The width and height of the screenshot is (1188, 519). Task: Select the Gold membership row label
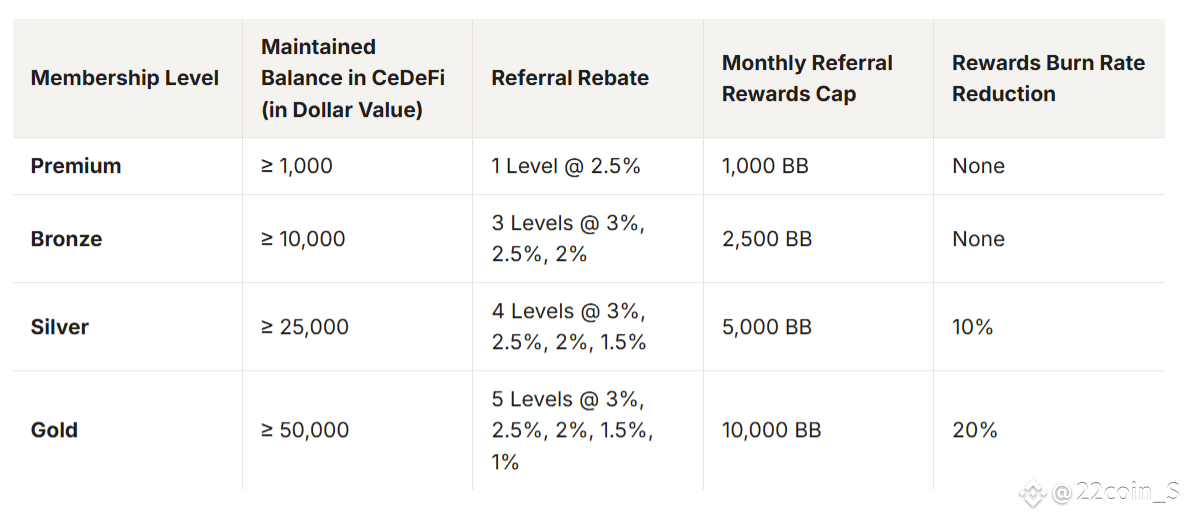click(54, 430)
